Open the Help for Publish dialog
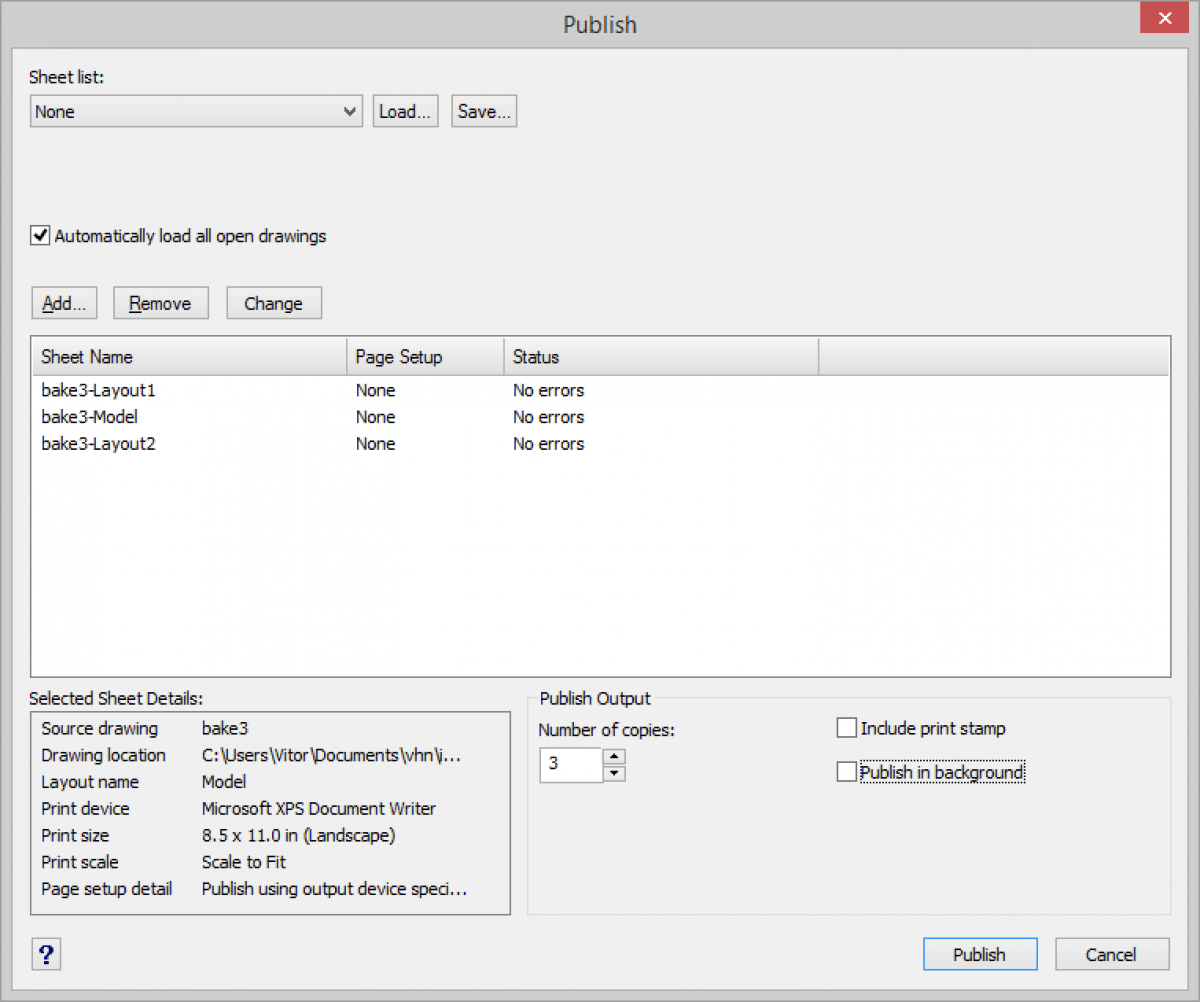 [46, 954]
